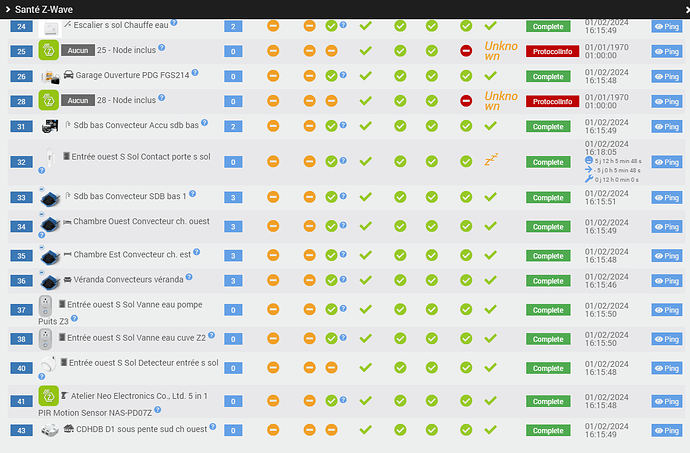Click the question mark next to Véranda Convecteurs véranda
Viewport: 690px width, 453px height.
point(189,277)
